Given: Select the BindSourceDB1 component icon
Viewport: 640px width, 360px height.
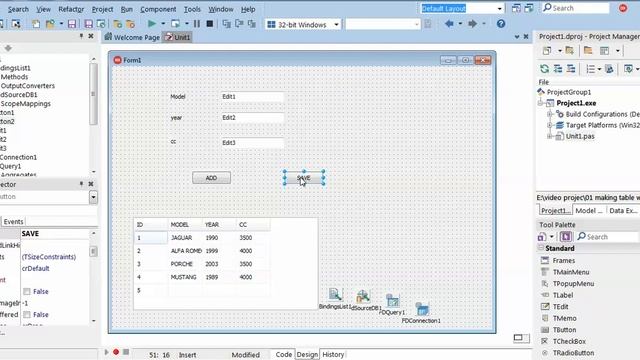Looking at the screenshot, I should (362, 296).
